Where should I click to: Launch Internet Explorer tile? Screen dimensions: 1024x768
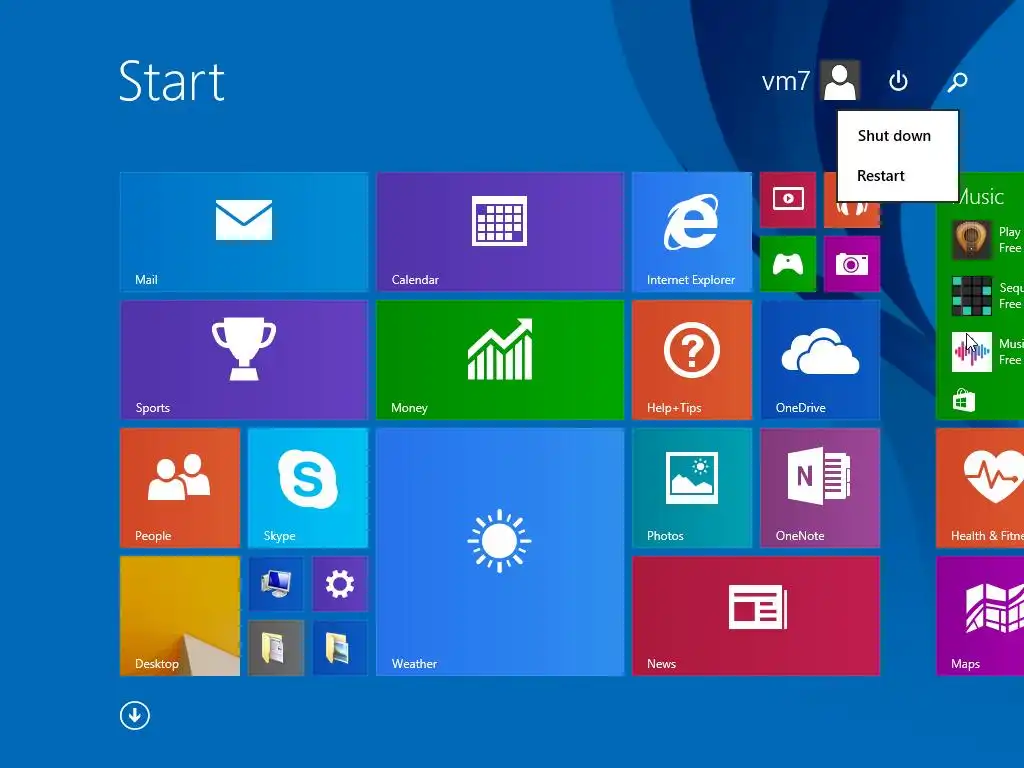click(x=692, y=232)
